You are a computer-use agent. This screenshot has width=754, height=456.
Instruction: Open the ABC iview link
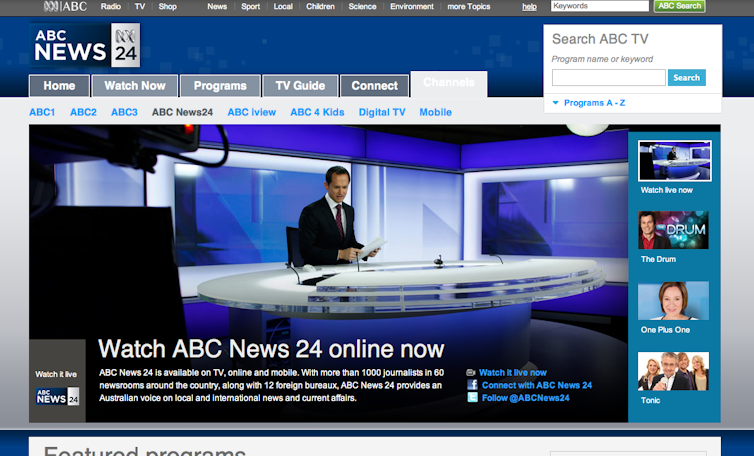coord(251,112)
